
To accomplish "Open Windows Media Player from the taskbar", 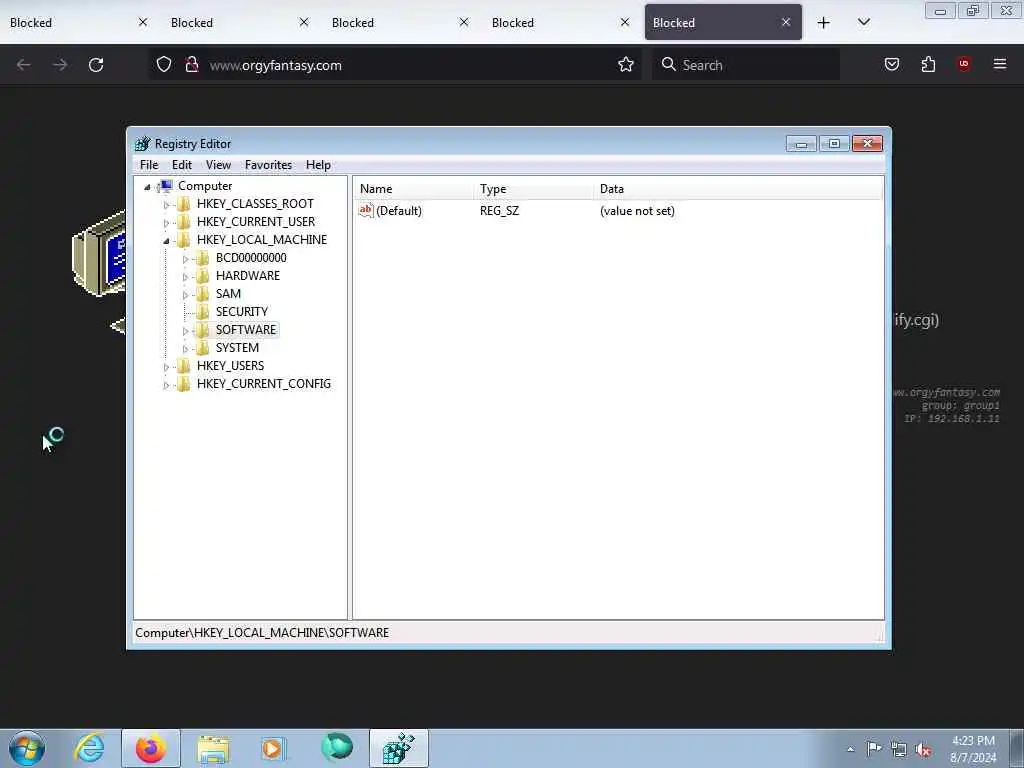I will click(273, 748).
